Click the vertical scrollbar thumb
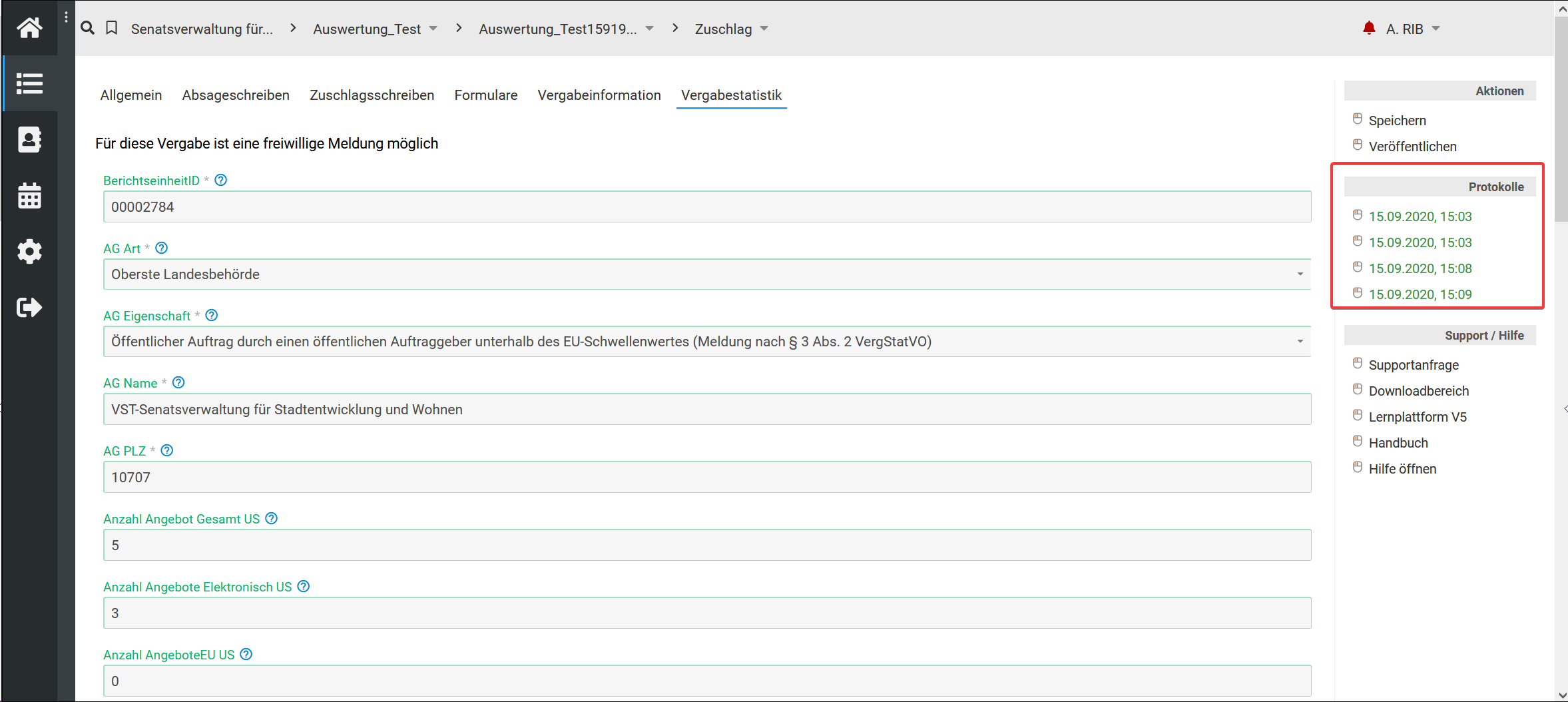Viewport: 1568px width, 702px height. pyautogui.click(x=1561, y=119)
